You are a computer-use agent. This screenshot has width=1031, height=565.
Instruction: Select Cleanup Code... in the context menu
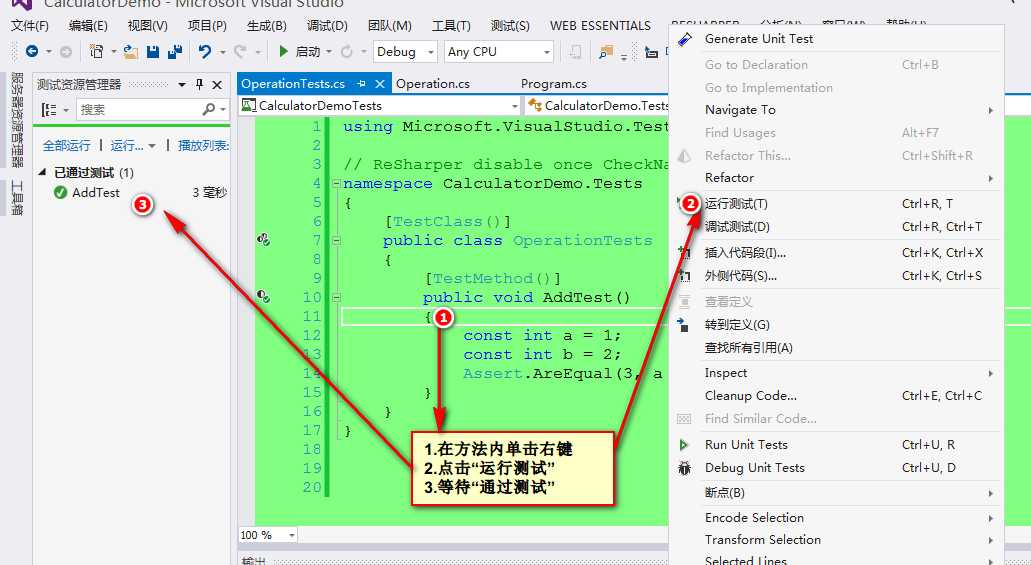(x=836, y=396)
